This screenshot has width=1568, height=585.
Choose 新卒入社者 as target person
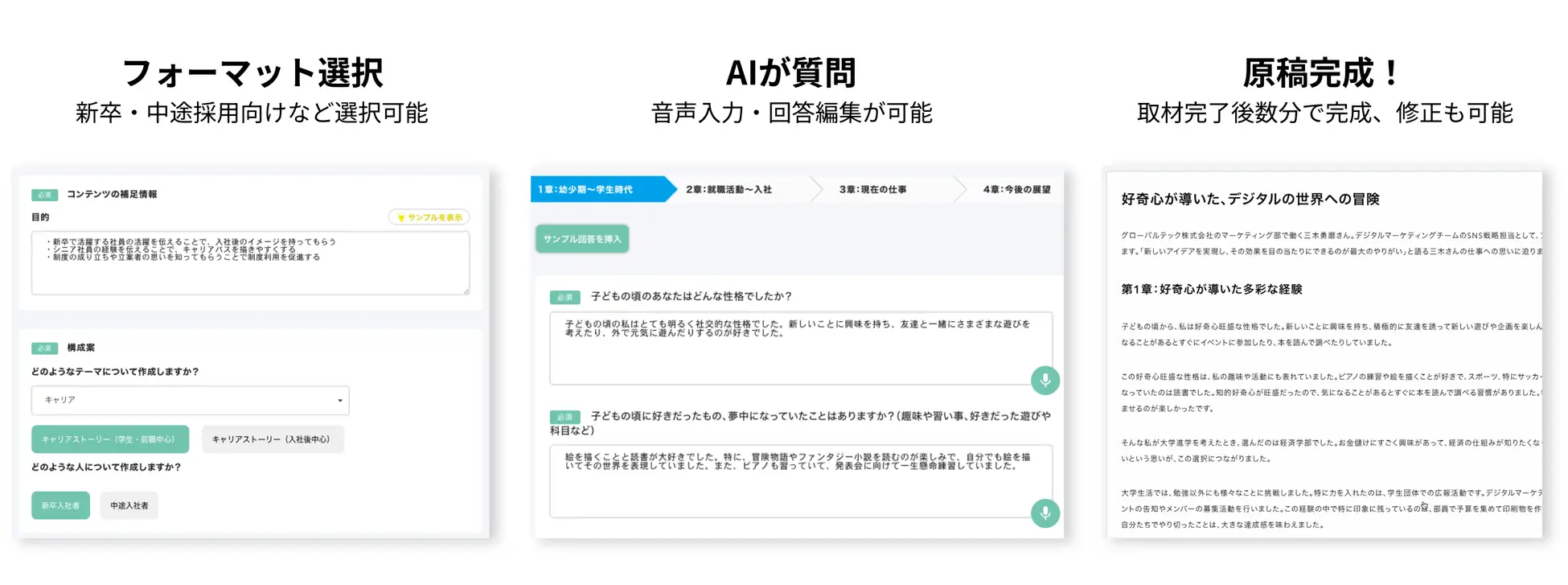pos(60,505)
